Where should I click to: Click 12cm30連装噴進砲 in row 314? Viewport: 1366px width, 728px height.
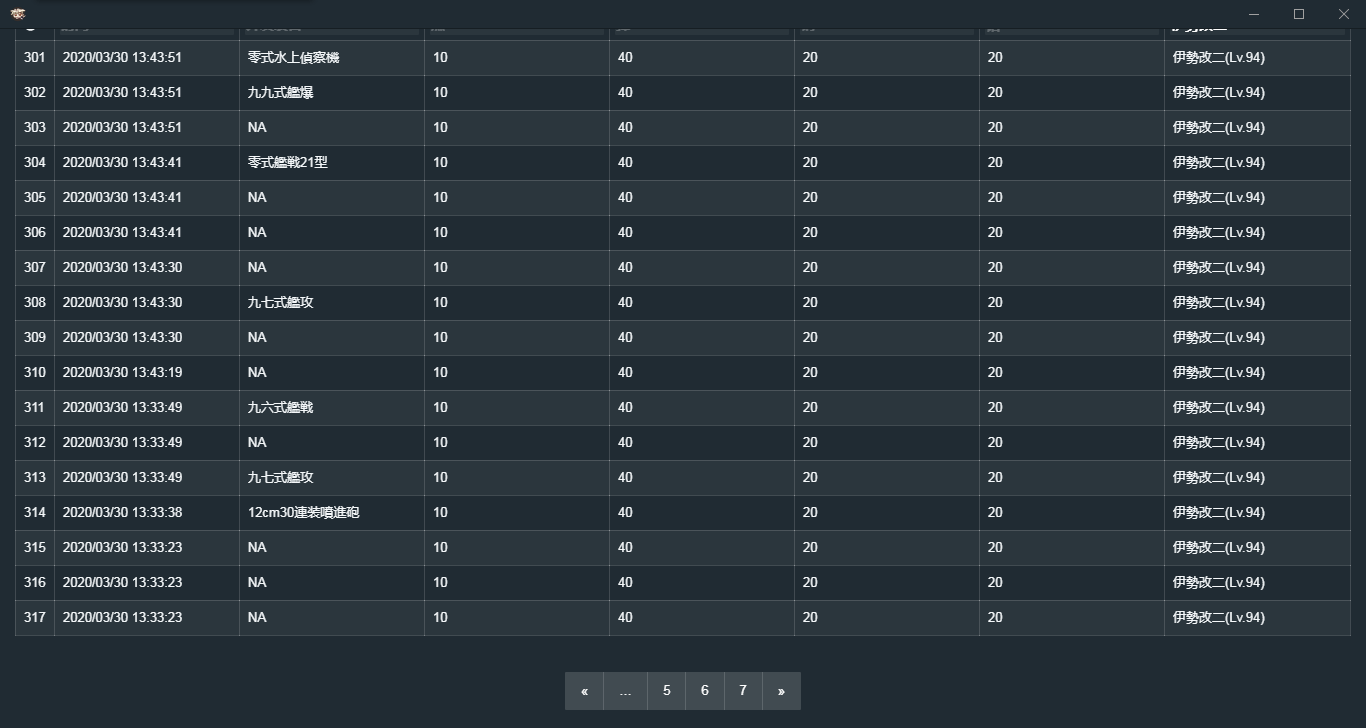tap(303, 513)
